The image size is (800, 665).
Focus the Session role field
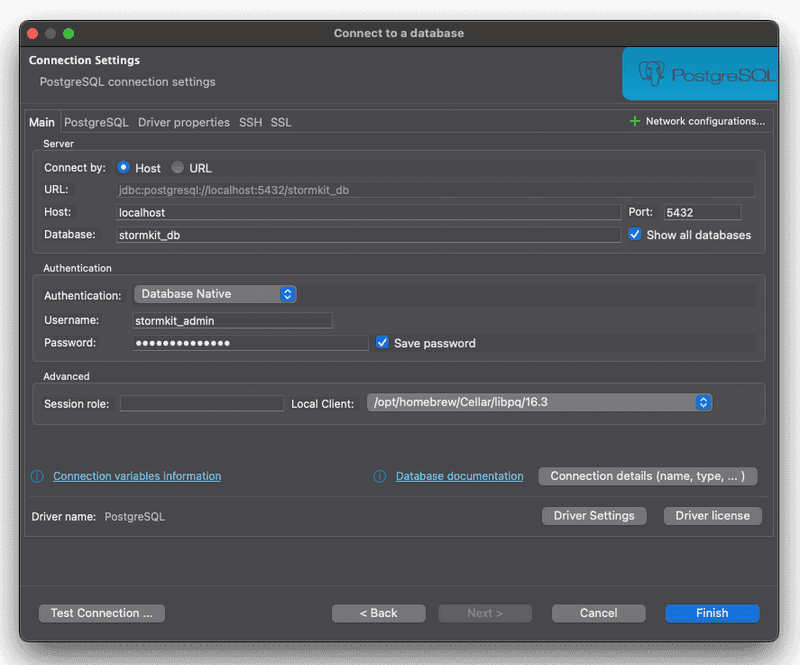pyautogui.click(x=202, y=404)
